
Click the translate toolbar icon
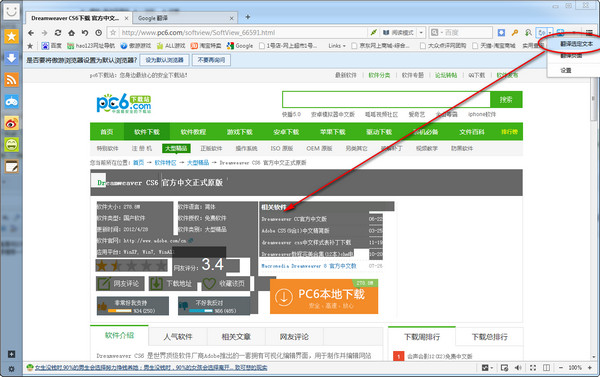pyautogui.click(x=541, y=33)
